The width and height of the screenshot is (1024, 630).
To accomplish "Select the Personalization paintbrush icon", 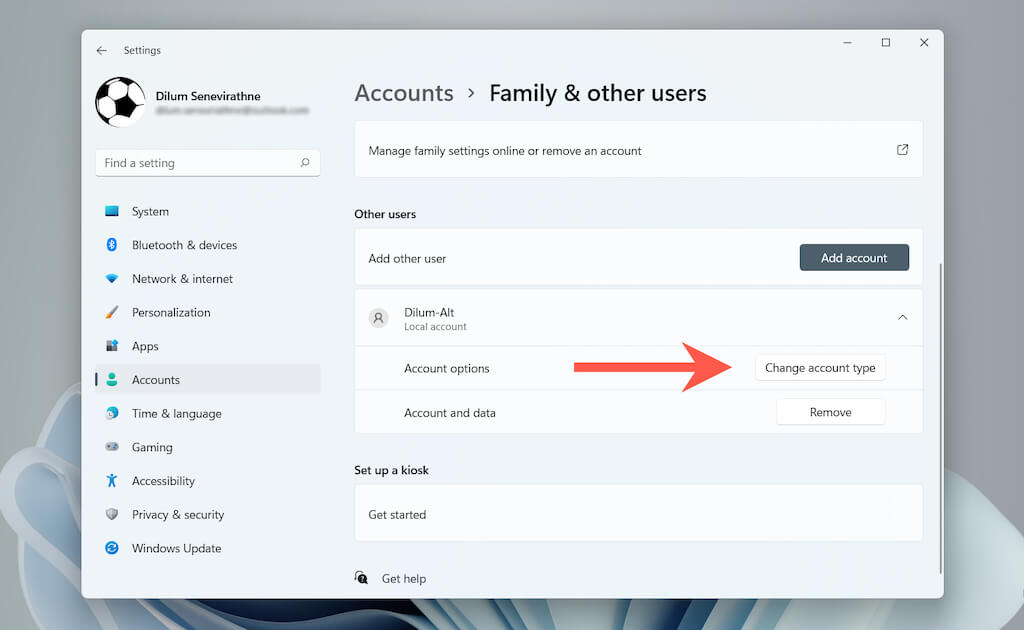I will (112, 312).
